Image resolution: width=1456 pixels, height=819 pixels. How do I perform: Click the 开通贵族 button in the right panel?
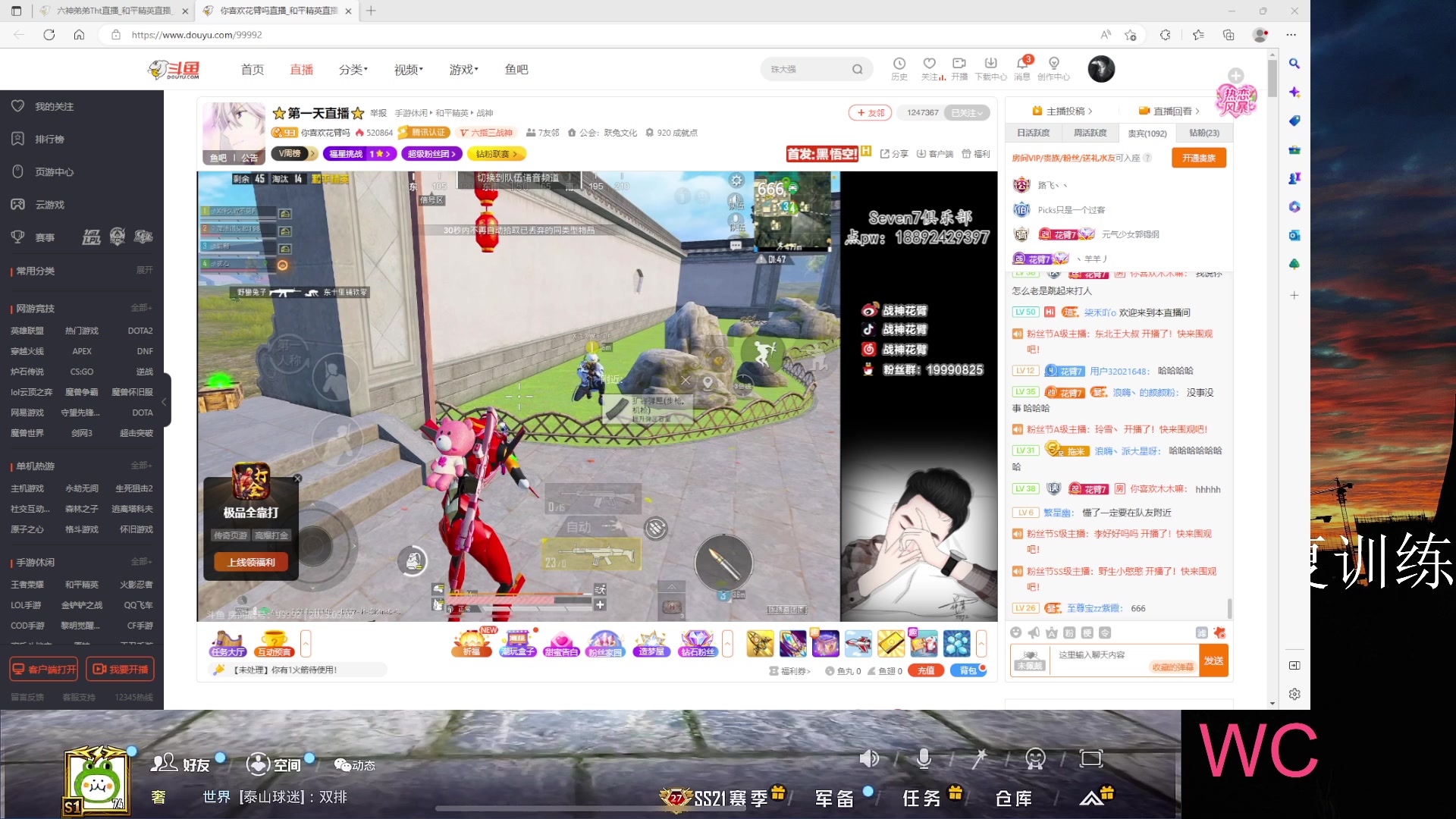[x=1198, y=158]
